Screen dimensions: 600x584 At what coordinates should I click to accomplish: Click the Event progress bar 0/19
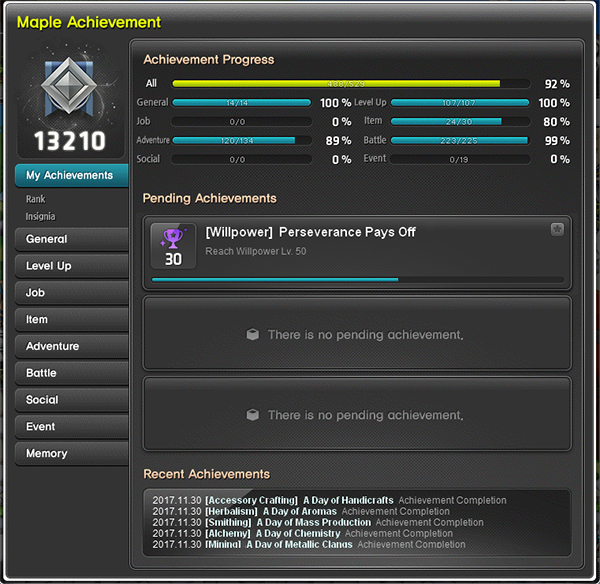point(460,159)
